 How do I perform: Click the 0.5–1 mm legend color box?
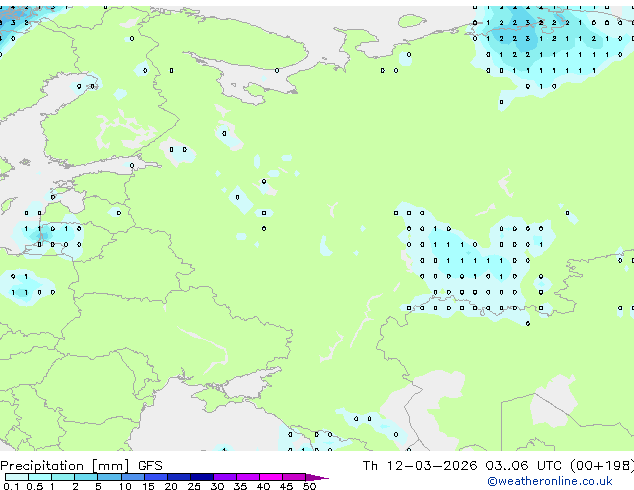pyautogui.click(x=40, y=477)
